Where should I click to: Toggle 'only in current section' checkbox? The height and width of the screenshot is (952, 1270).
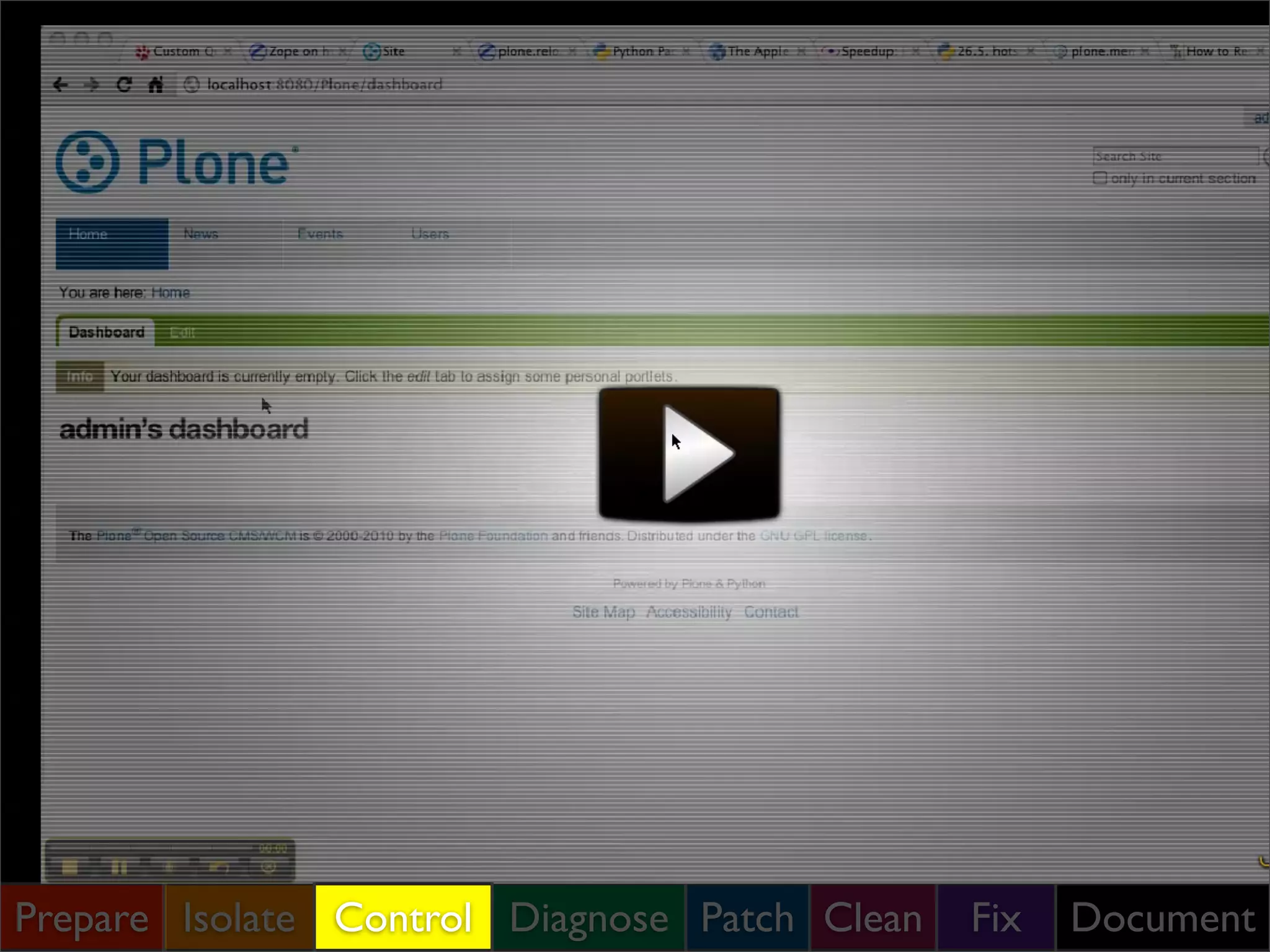tap(1099, 178)
